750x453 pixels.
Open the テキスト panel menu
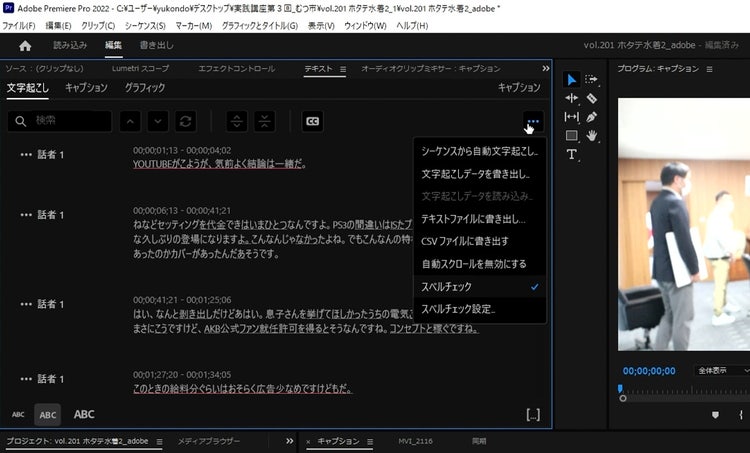click(x=343, y=69)
